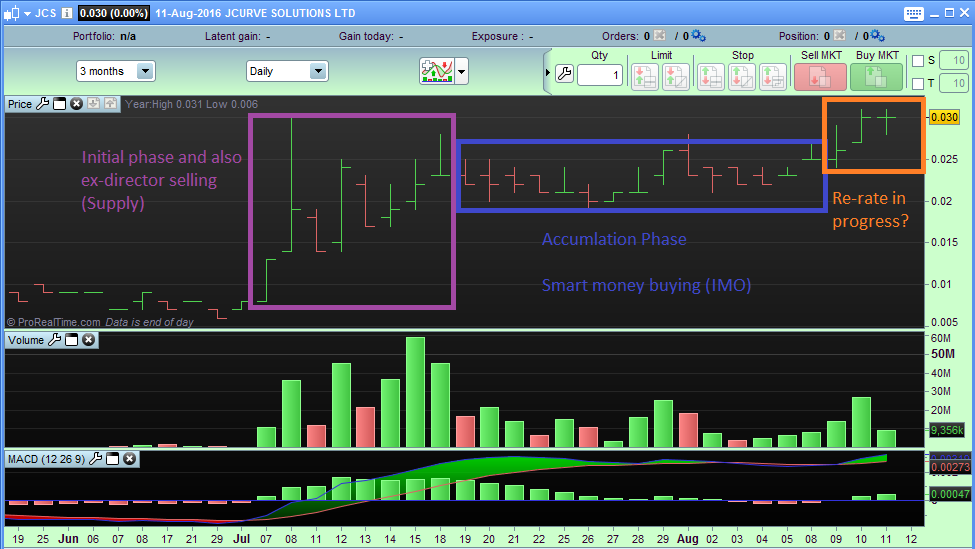The image size is (975, 549).
Task: Click the Qty input field
Action: pyautogui.click(x=600, y=75)
